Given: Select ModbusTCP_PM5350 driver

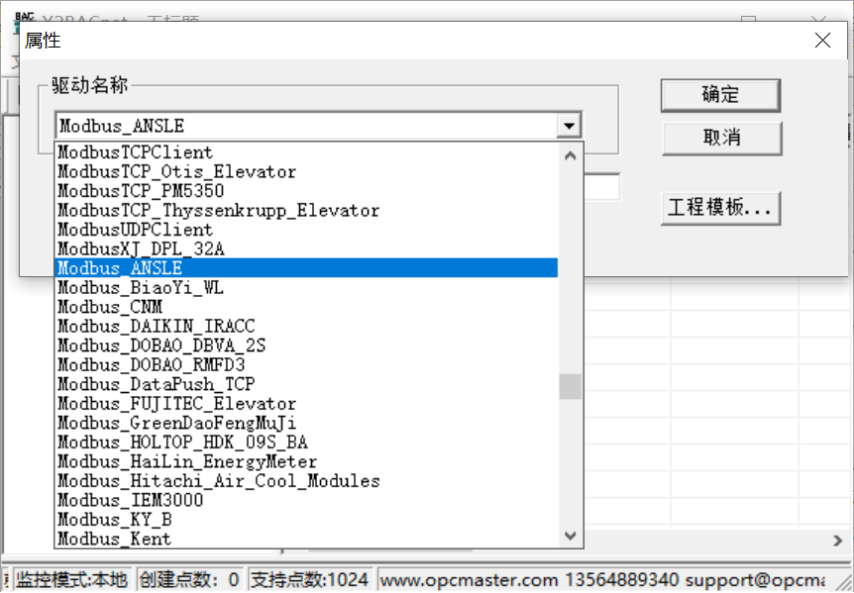Looking at the screenshot, I should [x=307, y=191].
